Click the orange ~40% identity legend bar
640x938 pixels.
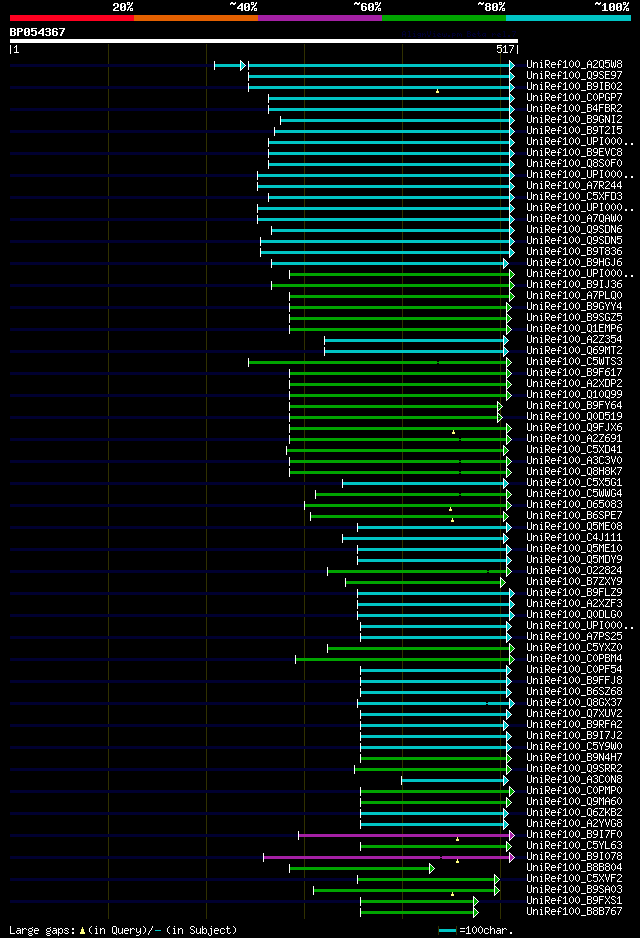196,18
